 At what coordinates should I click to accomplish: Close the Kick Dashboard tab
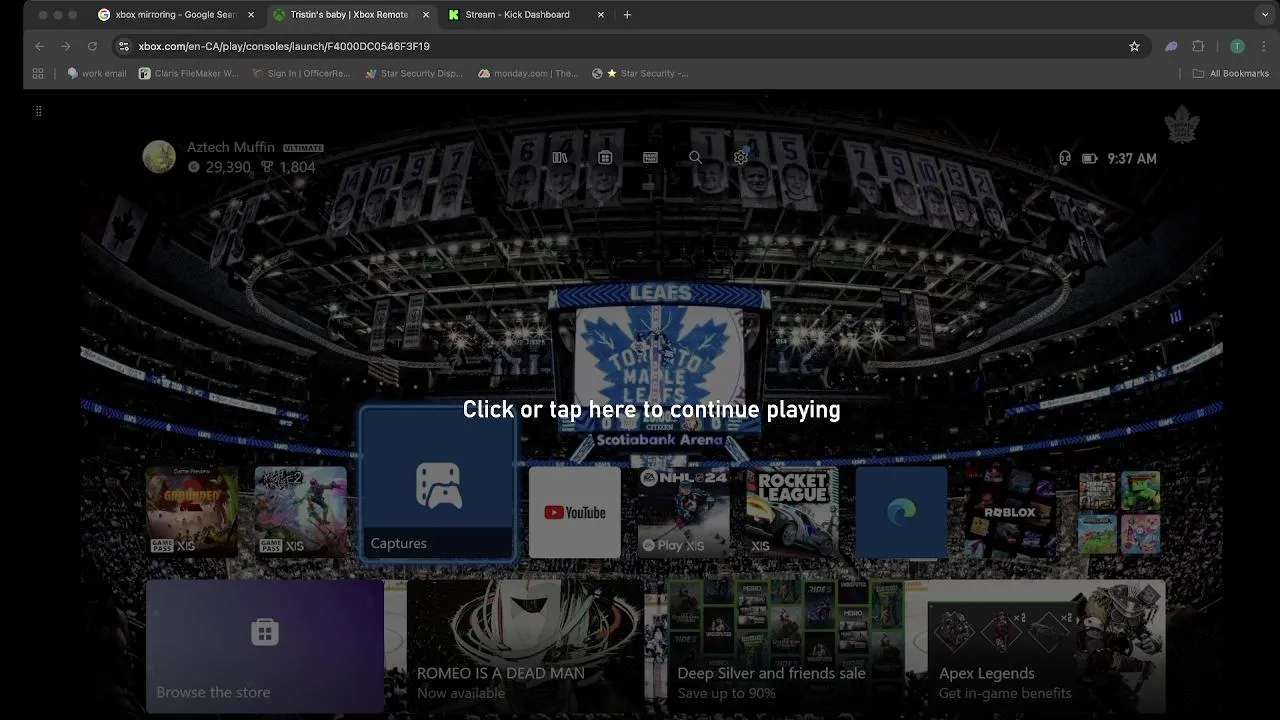click(x=601, y=15)
